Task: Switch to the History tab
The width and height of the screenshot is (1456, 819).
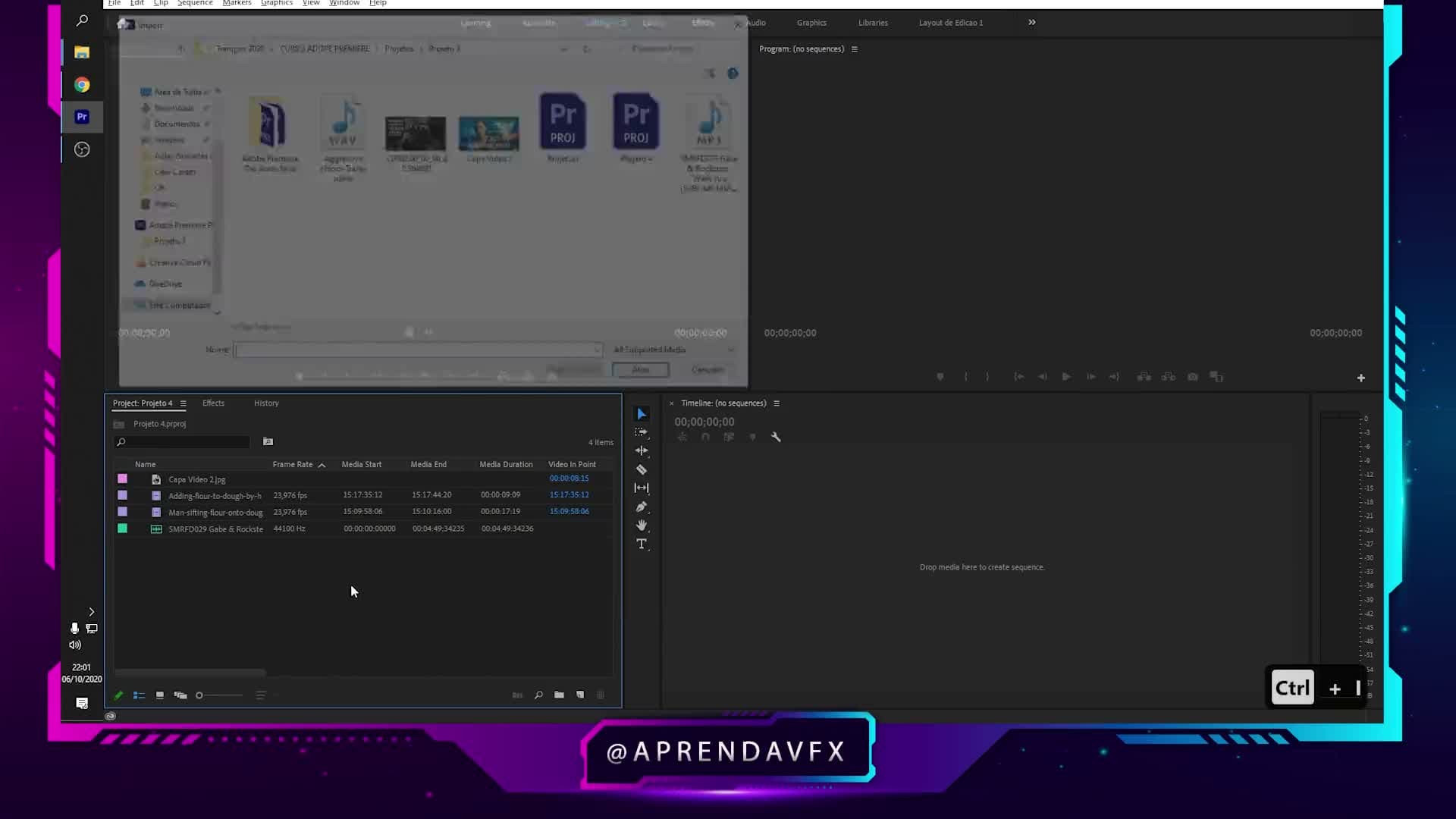Action: 266,403
